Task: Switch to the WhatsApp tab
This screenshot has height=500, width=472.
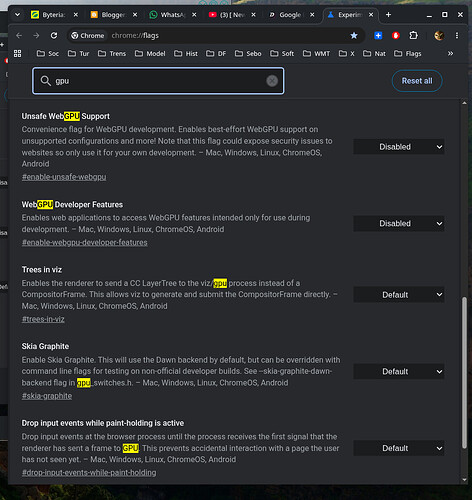Action: (173, 15)
